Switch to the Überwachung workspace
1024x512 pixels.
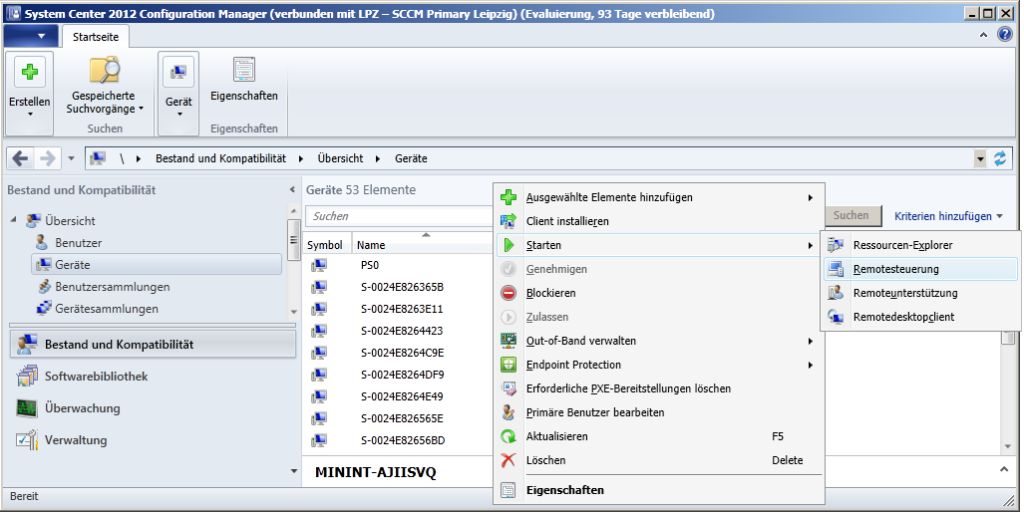pyautogui.click(x=82, y=408)
